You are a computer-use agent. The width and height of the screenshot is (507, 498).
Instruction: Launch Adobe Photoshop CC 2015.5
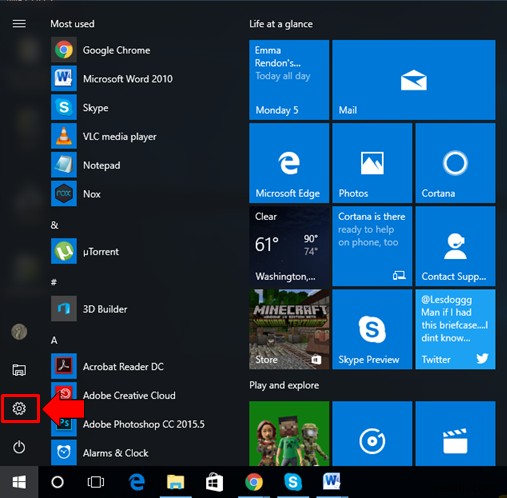tap(133, 424)
